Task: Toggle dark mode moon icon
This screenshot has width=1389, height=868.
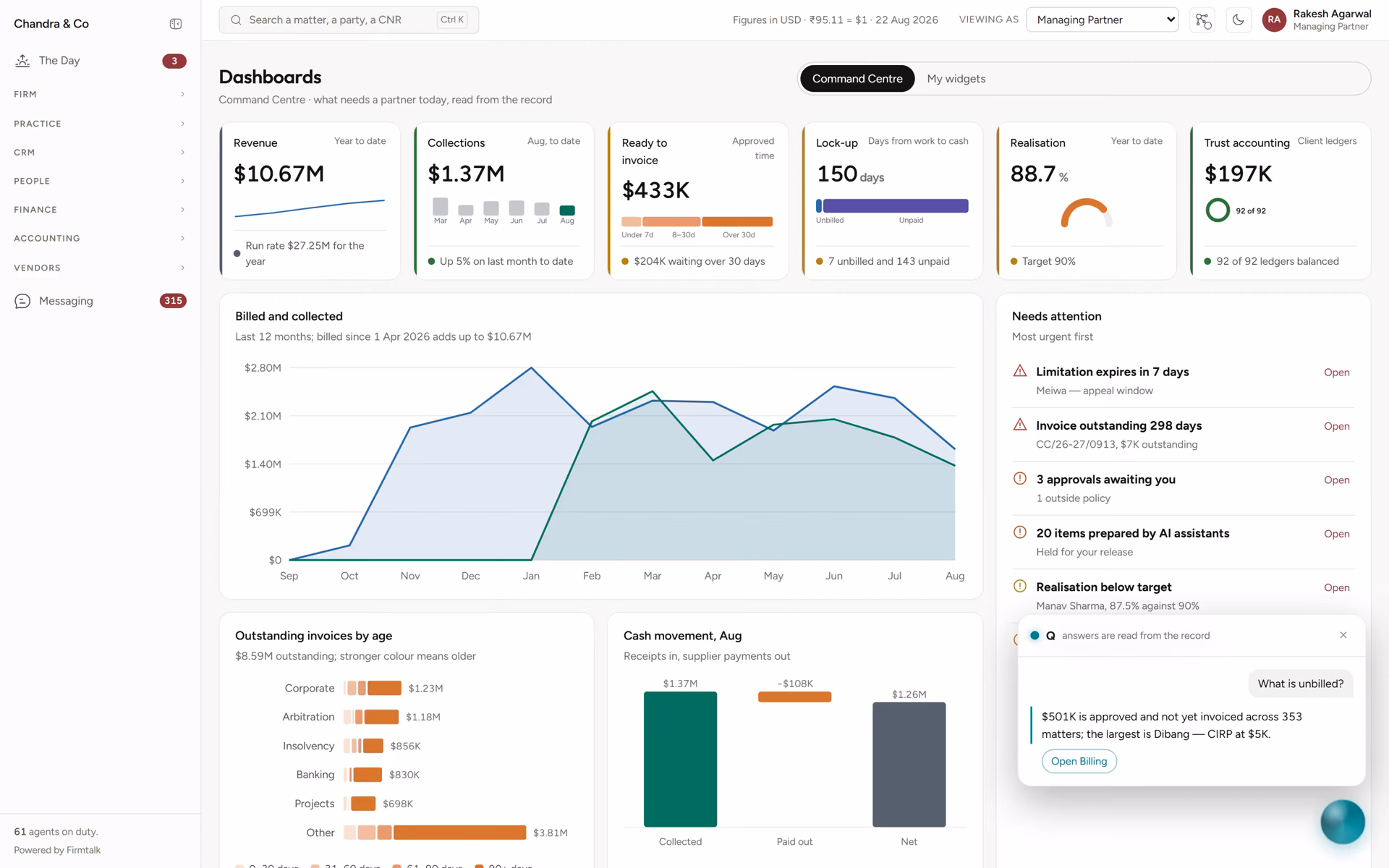Action: (x=1239, y=20)
